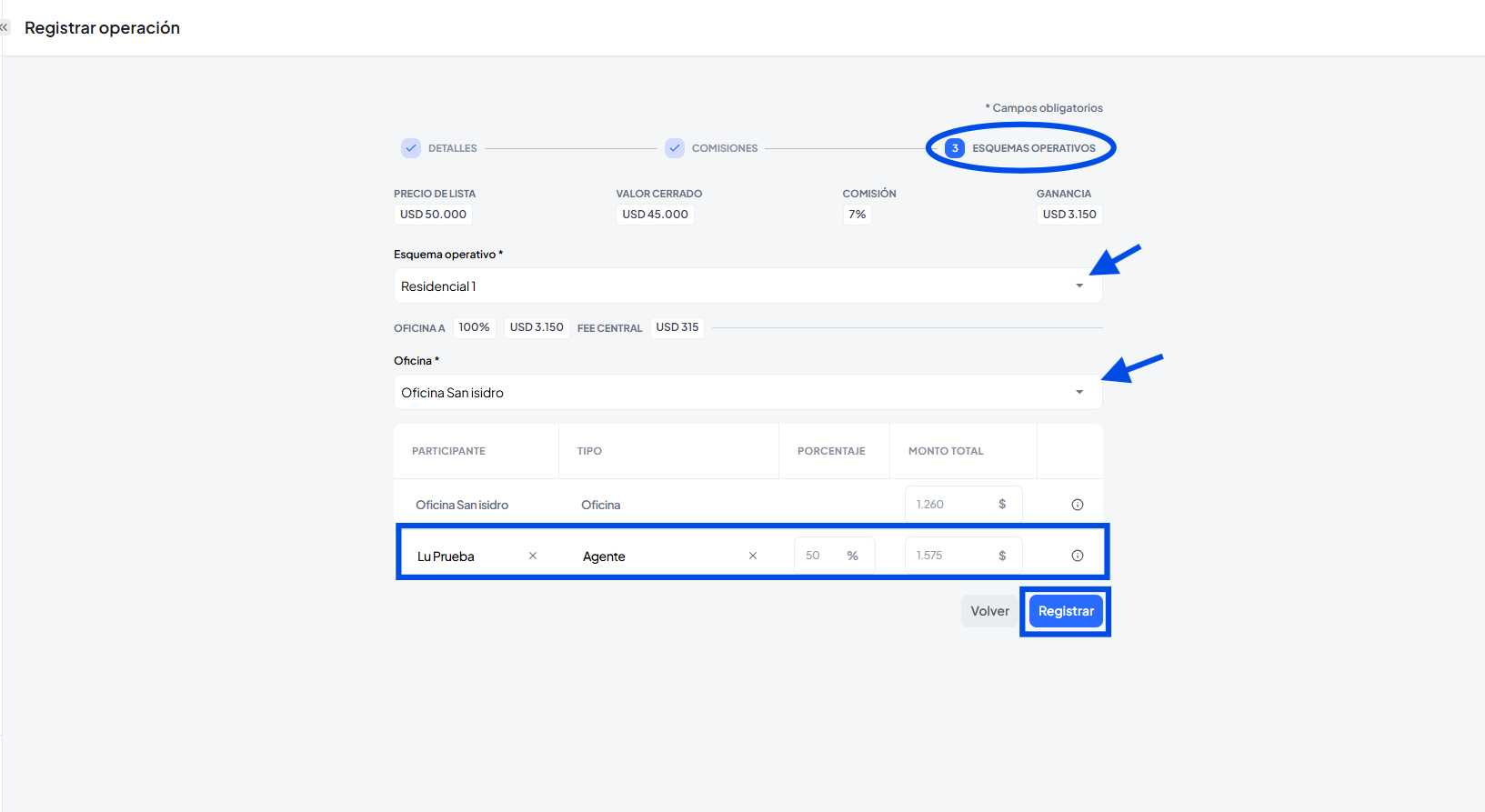Click the Volver button
The width and height of the screenshot is (1485, 812).
[x=989, y=611]
